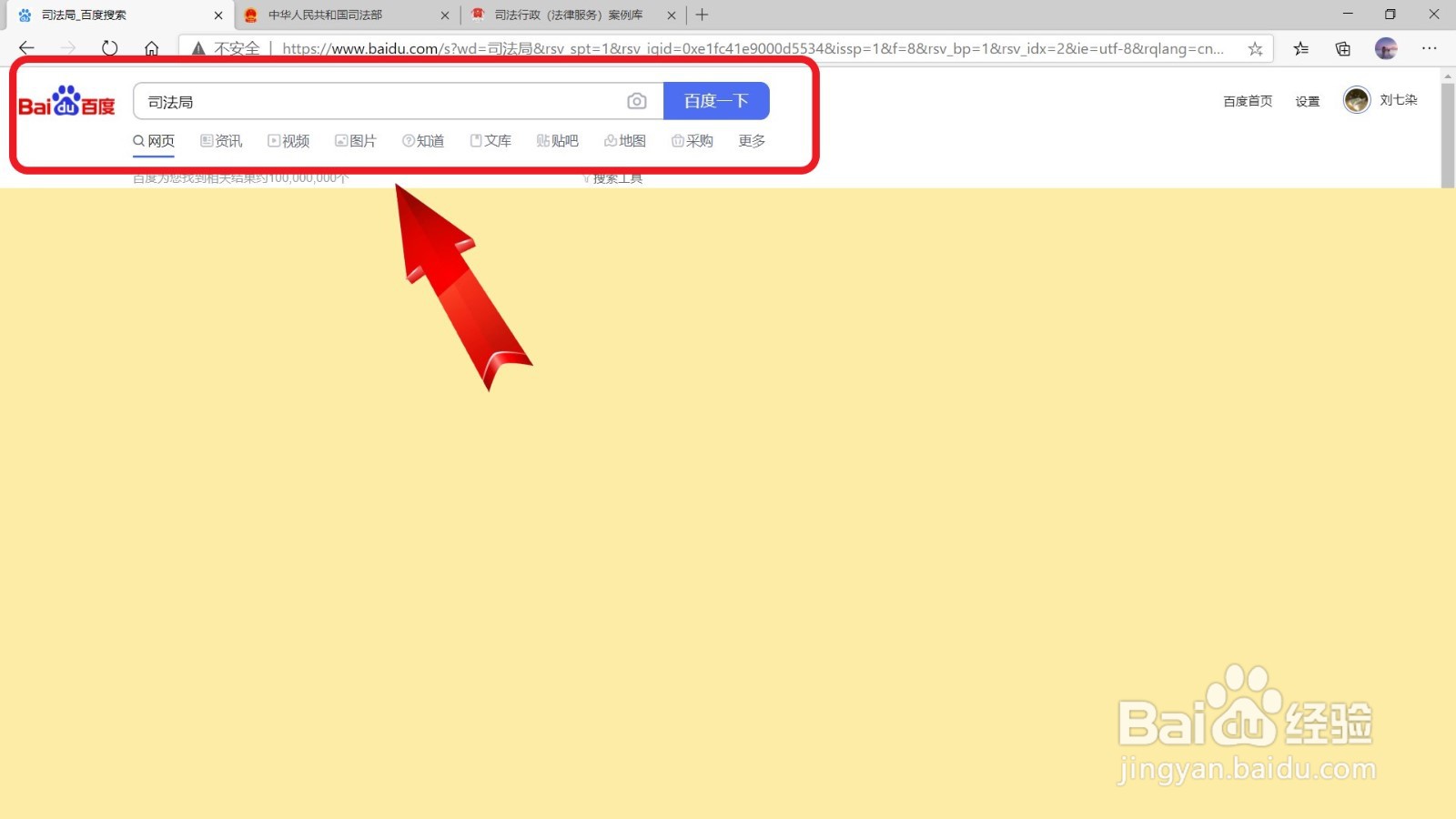Viewport: 1456px width, 819px height.
Task: Minimize the browser window
Action: coord(1348,15)
